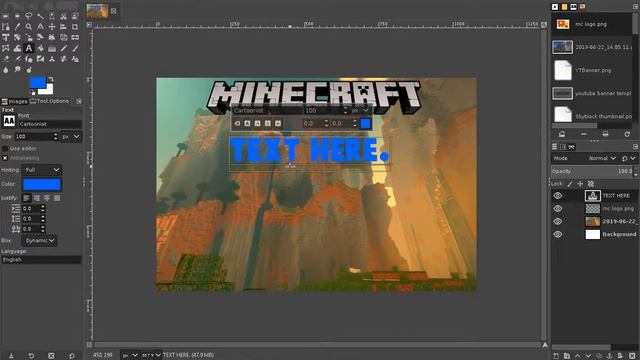Toggle lock alpha channel icon
This screenshot has height=360, width=640.
(591, 184)
